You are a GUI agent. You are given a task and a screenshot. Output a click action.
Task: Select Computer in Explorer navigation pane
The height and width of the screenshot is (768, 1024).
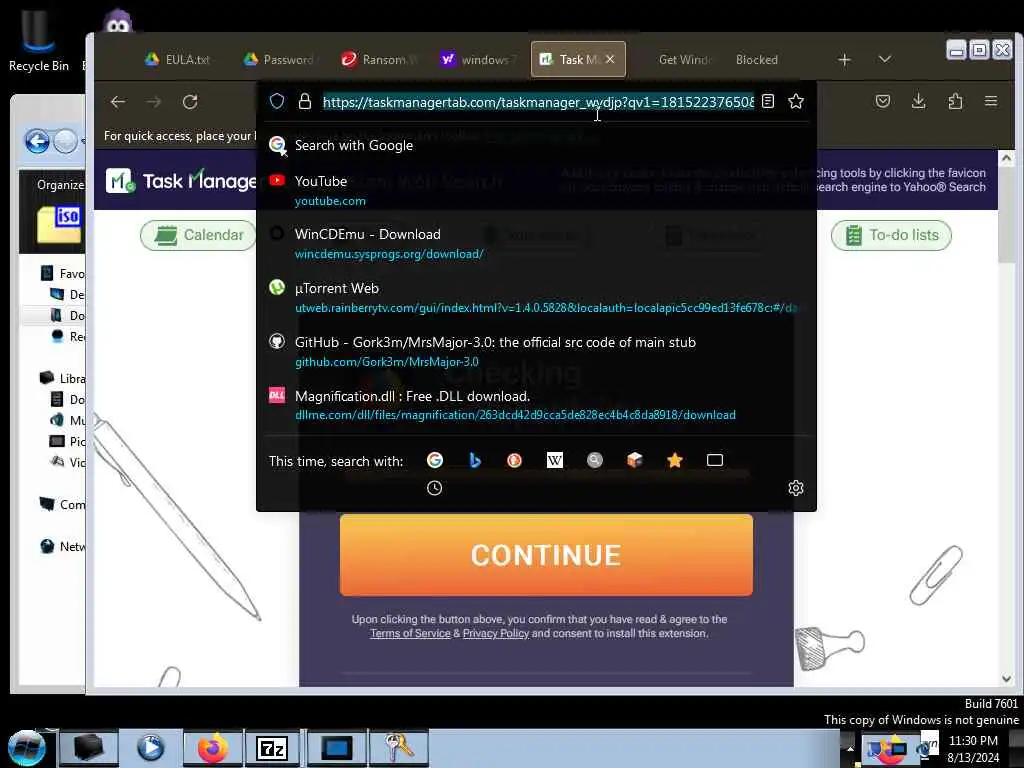(x=63, y=505)
